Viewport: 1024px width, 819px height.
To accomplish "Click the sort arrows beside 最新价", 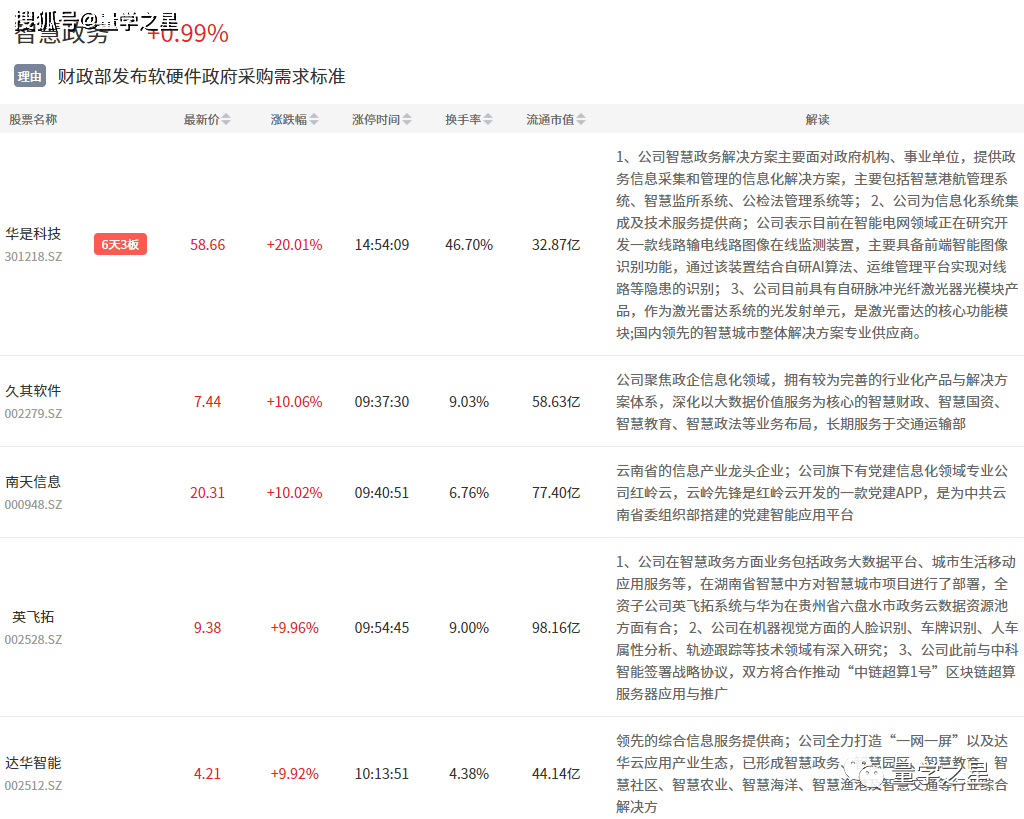I will (x=226, y=120).
